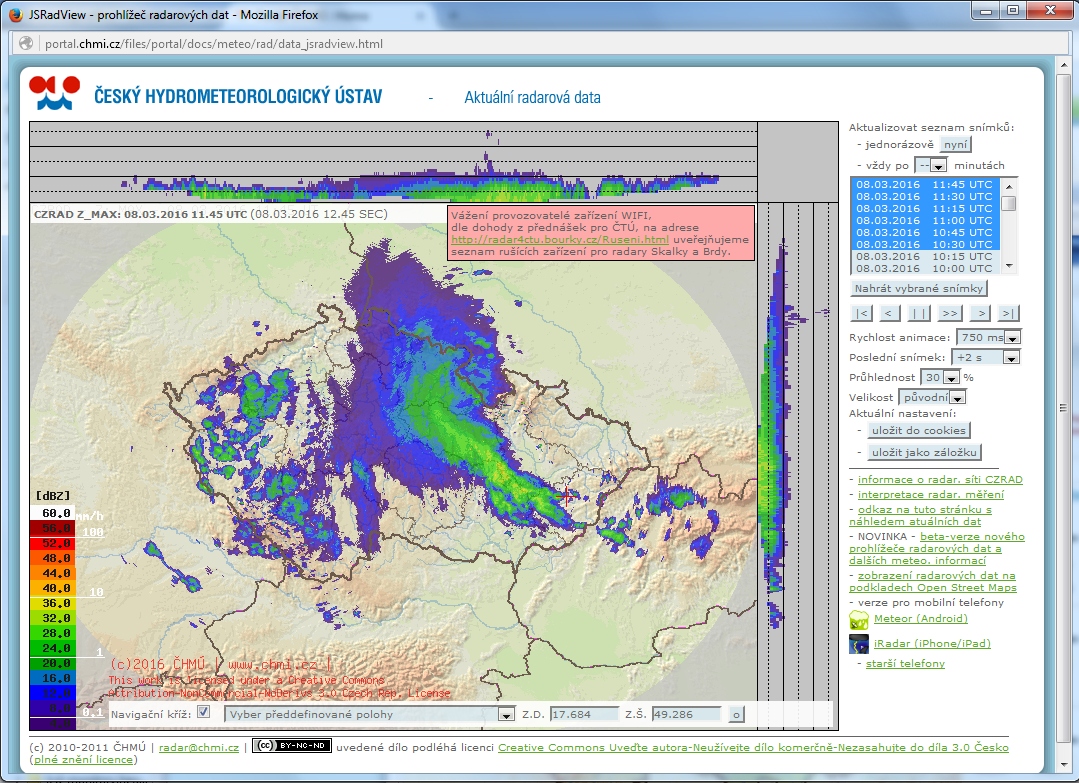Step forward one radar frame
1079x783 pixels.
979,313
